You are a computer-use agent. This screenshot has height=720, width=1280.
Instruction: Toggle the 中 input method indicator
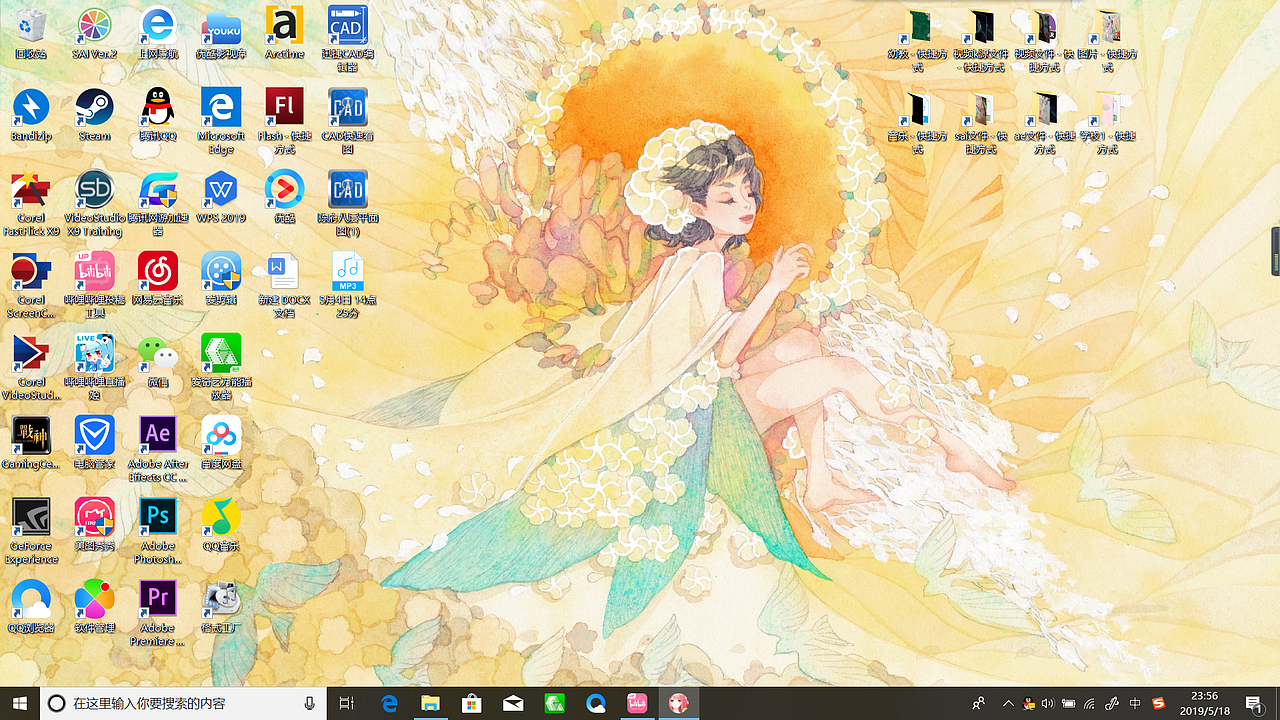coord(1135,703)
